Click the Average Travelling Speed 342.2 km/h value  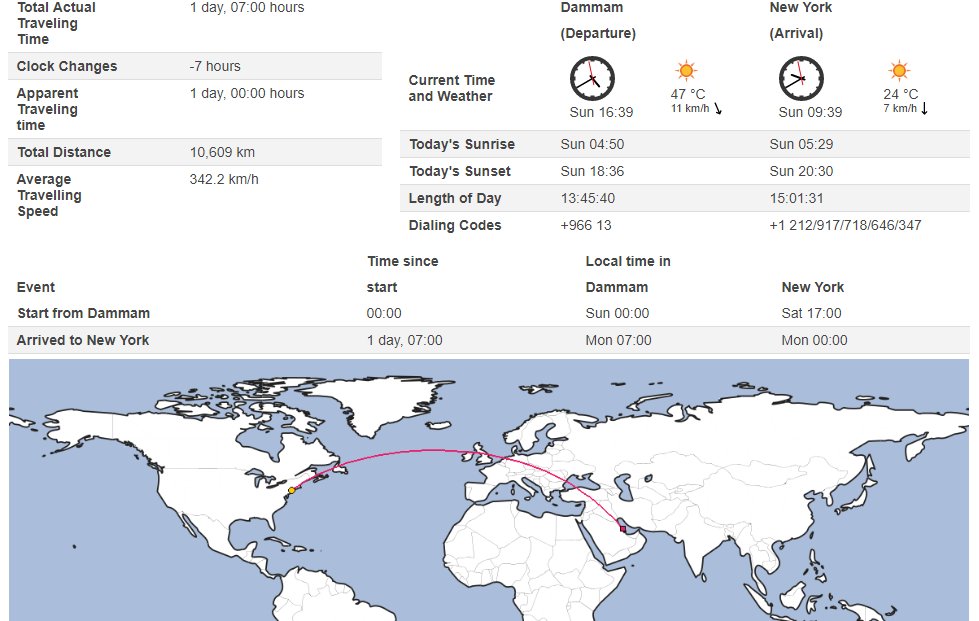[x=224, y=179]
